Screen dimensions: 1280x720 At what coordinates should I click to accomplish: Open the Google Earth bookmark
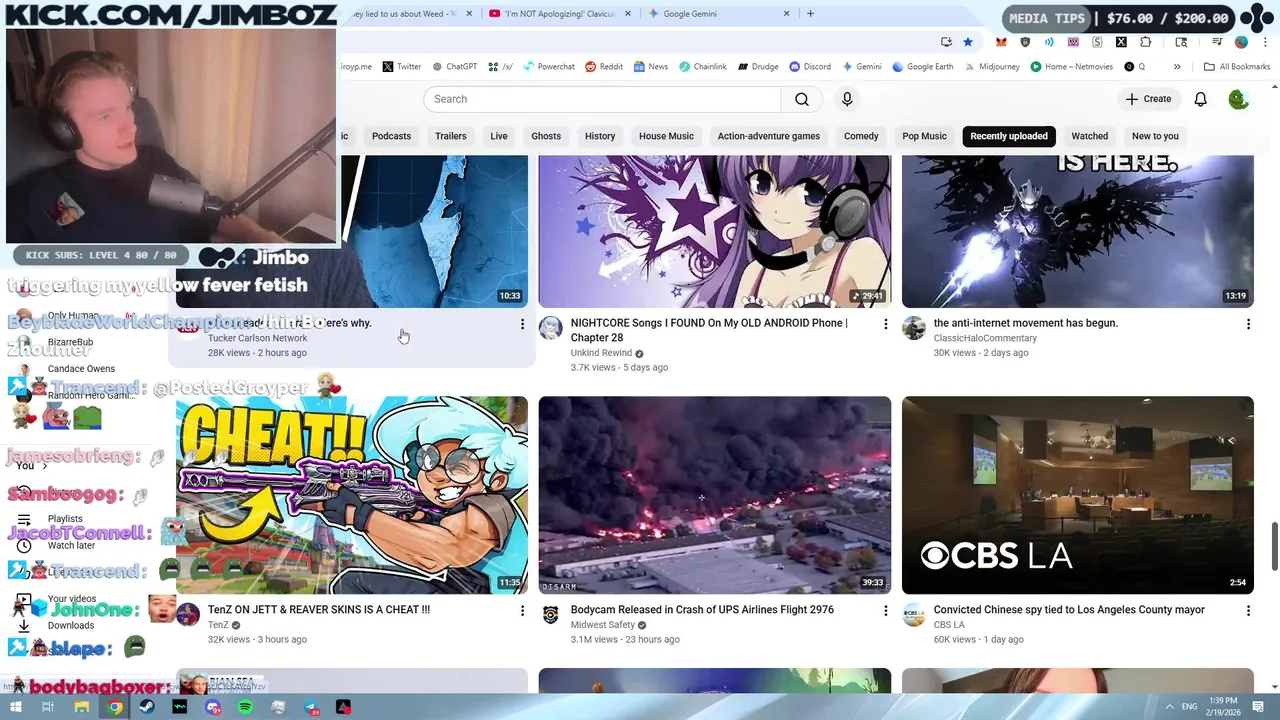tap(923, 67)
